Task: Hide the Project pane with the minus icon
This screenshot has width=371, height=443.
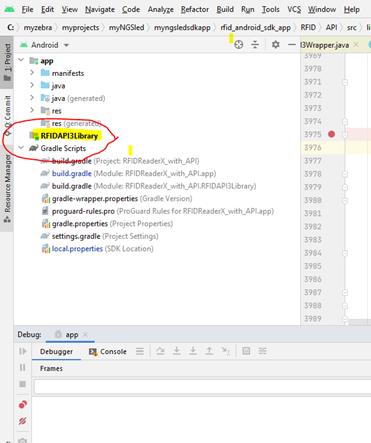Action: coord(292,44)
